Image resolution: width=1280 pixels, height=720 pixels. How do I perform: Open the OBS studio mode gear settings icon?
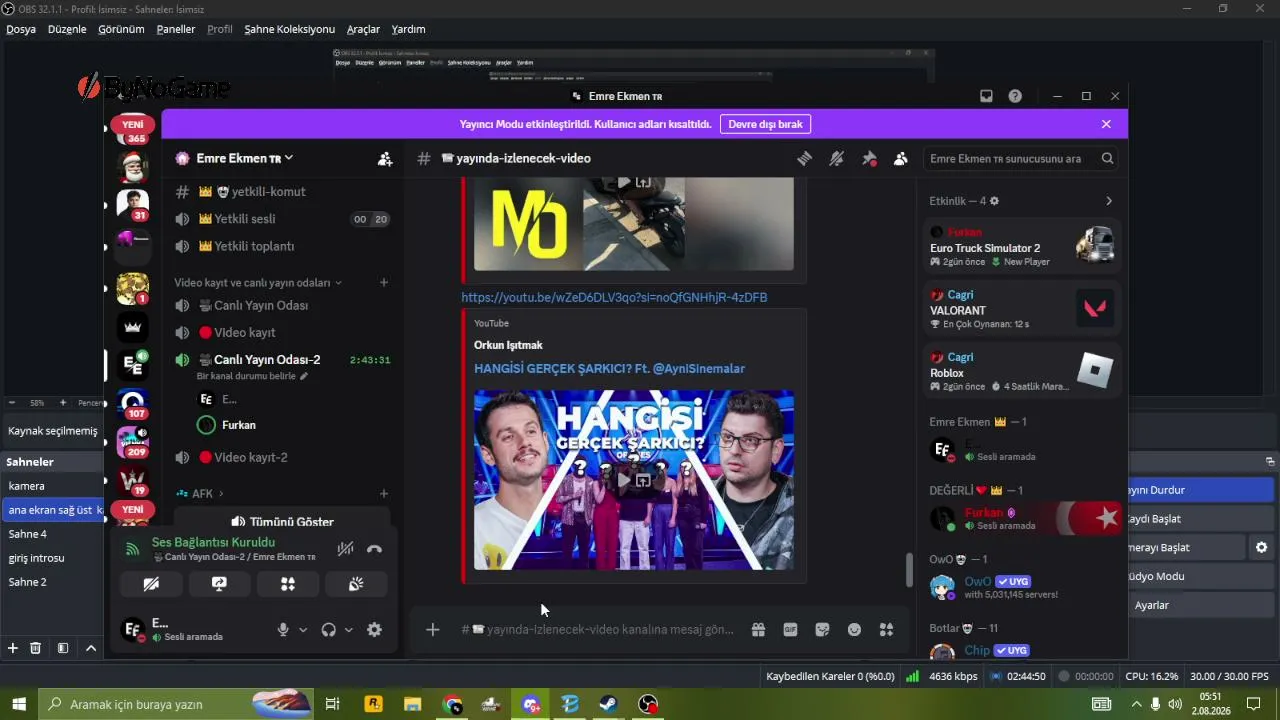1262,548
